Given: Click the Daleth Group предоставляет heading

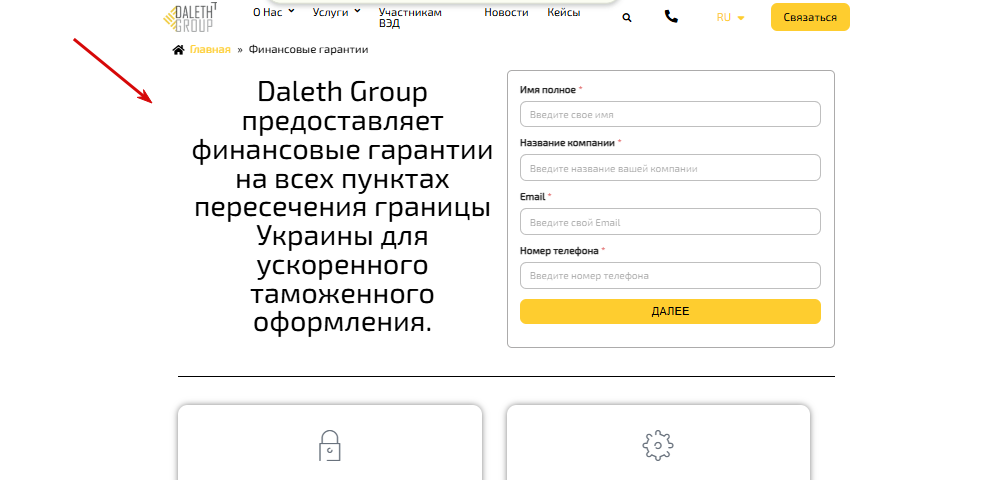Looking at the screenshot, I should tap(342, 208).
